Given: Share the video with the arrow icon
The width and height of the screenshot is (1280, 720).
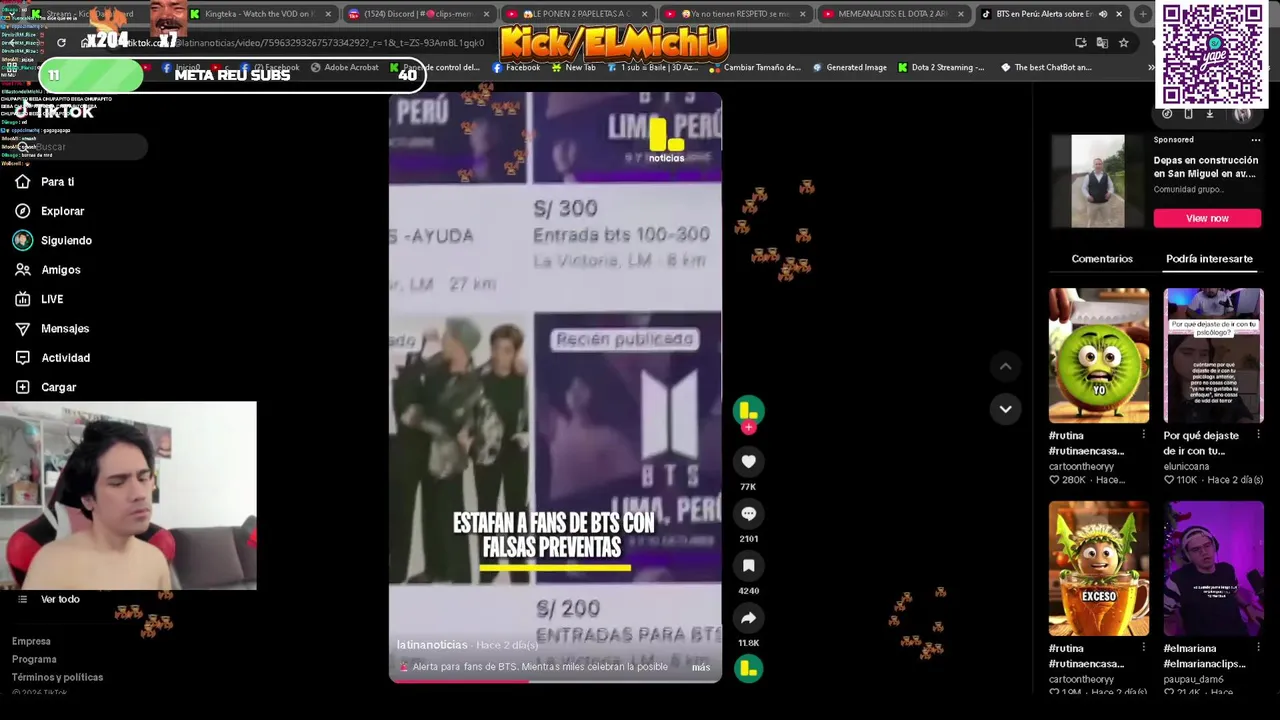Looking at the screenshot, I should pyautogui.click(x=748, y=617).
